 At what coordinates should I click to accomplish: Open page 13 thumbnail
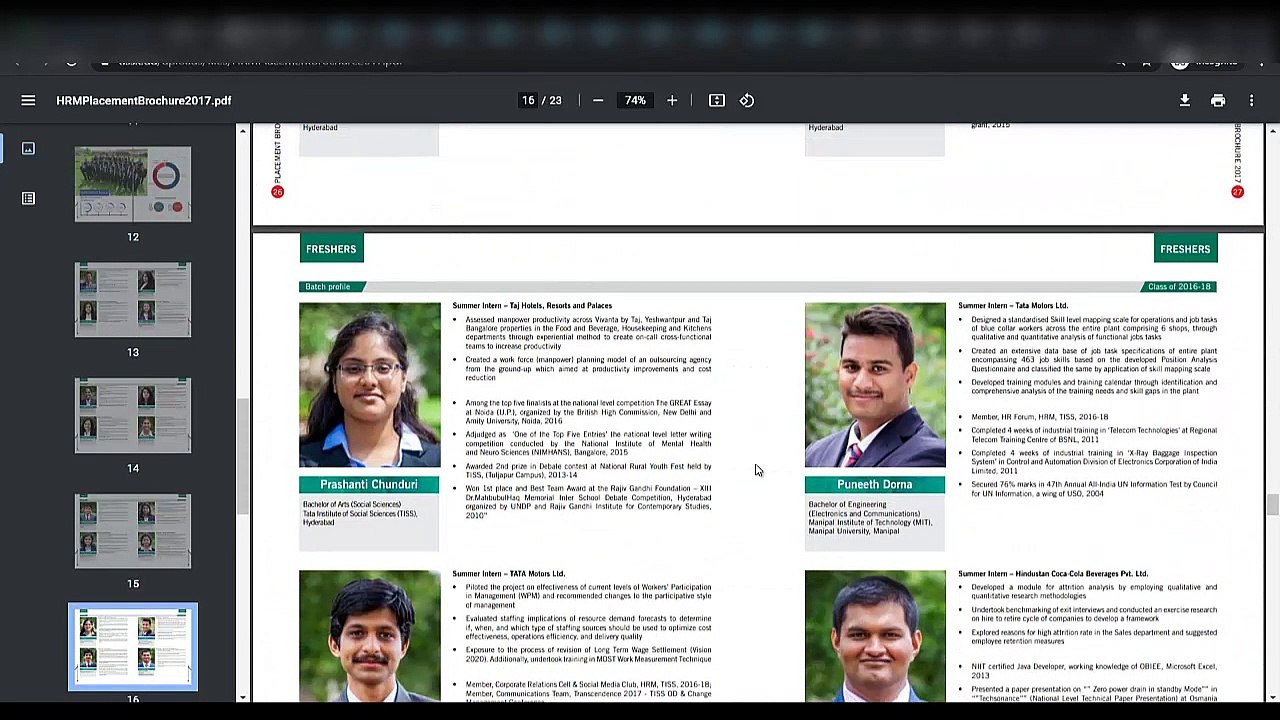(x=133, y=300)
